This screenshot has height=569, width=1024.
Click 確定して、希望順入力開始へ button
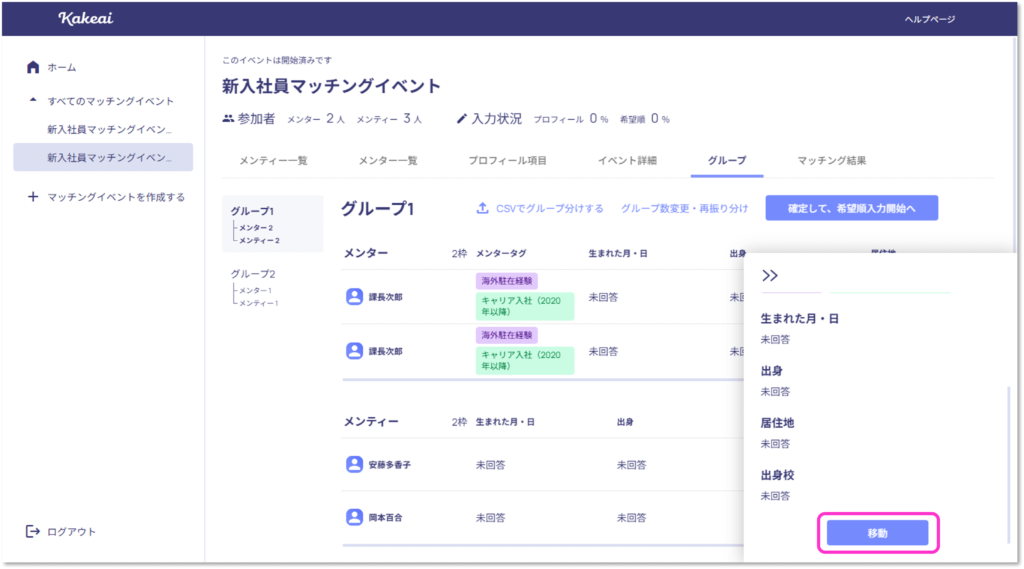pyautogui.click(x=851, y=208)
